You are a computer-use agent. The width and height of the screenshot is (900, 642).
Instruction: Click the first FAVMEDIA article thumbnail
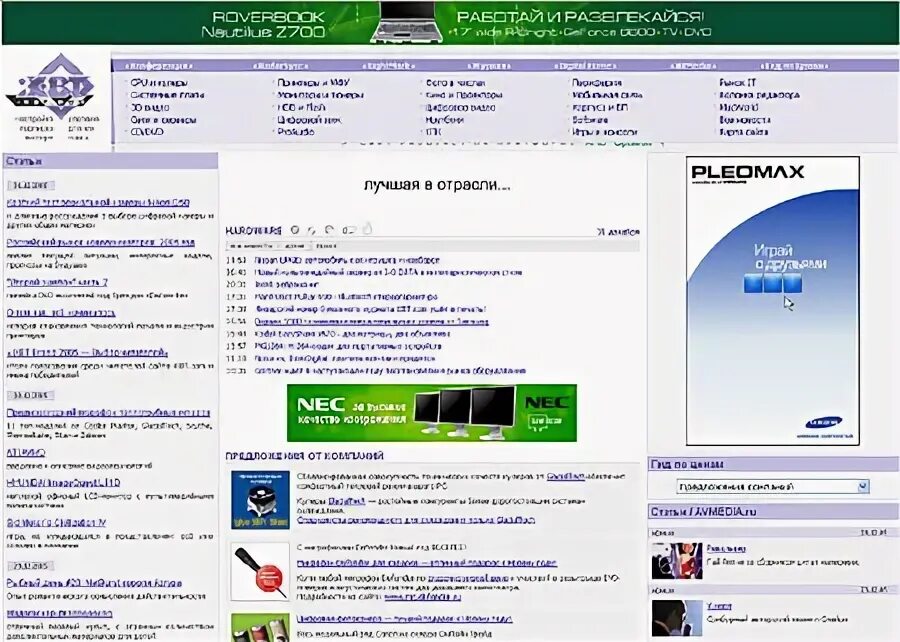pos(677,561)
